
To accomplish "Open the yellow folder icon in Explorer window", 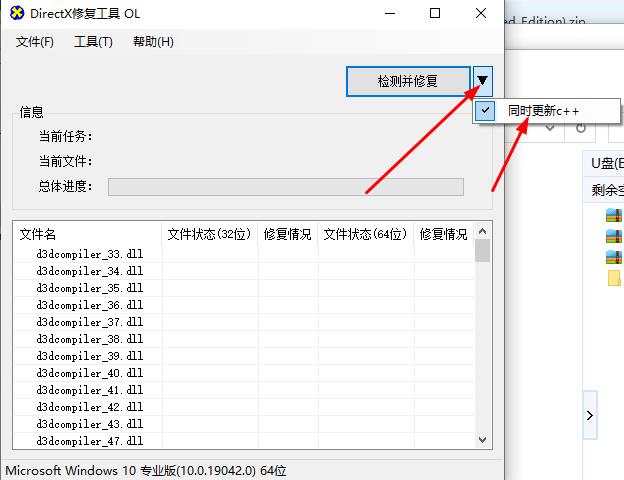I will click(x=614, y=278).
